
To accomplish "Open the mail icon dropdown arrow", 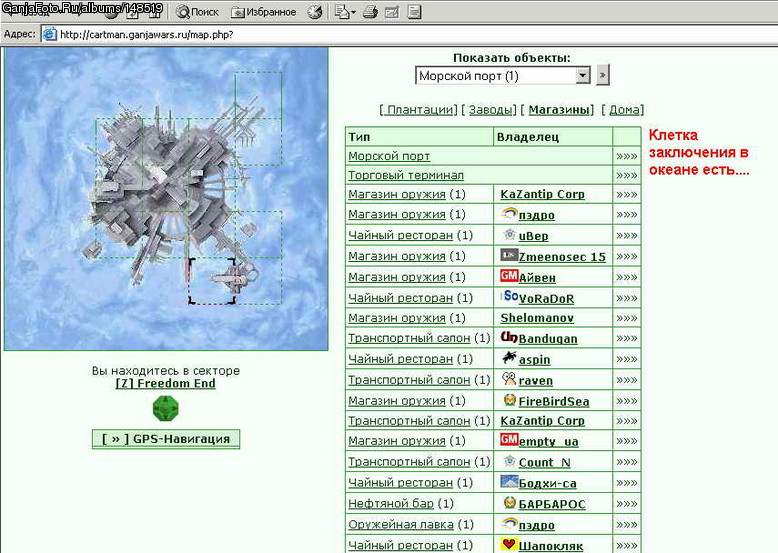I will [353, 12].
